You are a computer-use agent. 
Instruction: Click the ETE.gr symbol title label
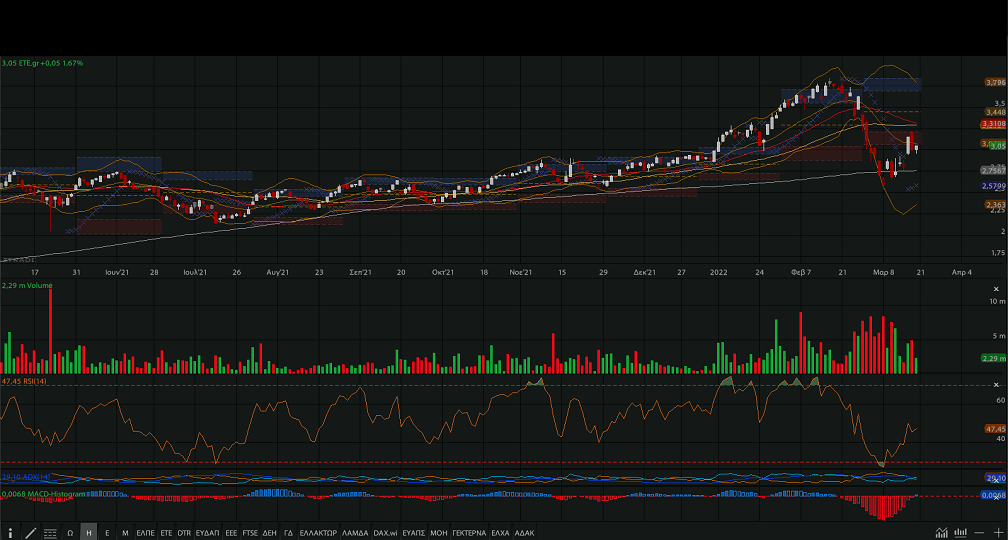[35, 63]
